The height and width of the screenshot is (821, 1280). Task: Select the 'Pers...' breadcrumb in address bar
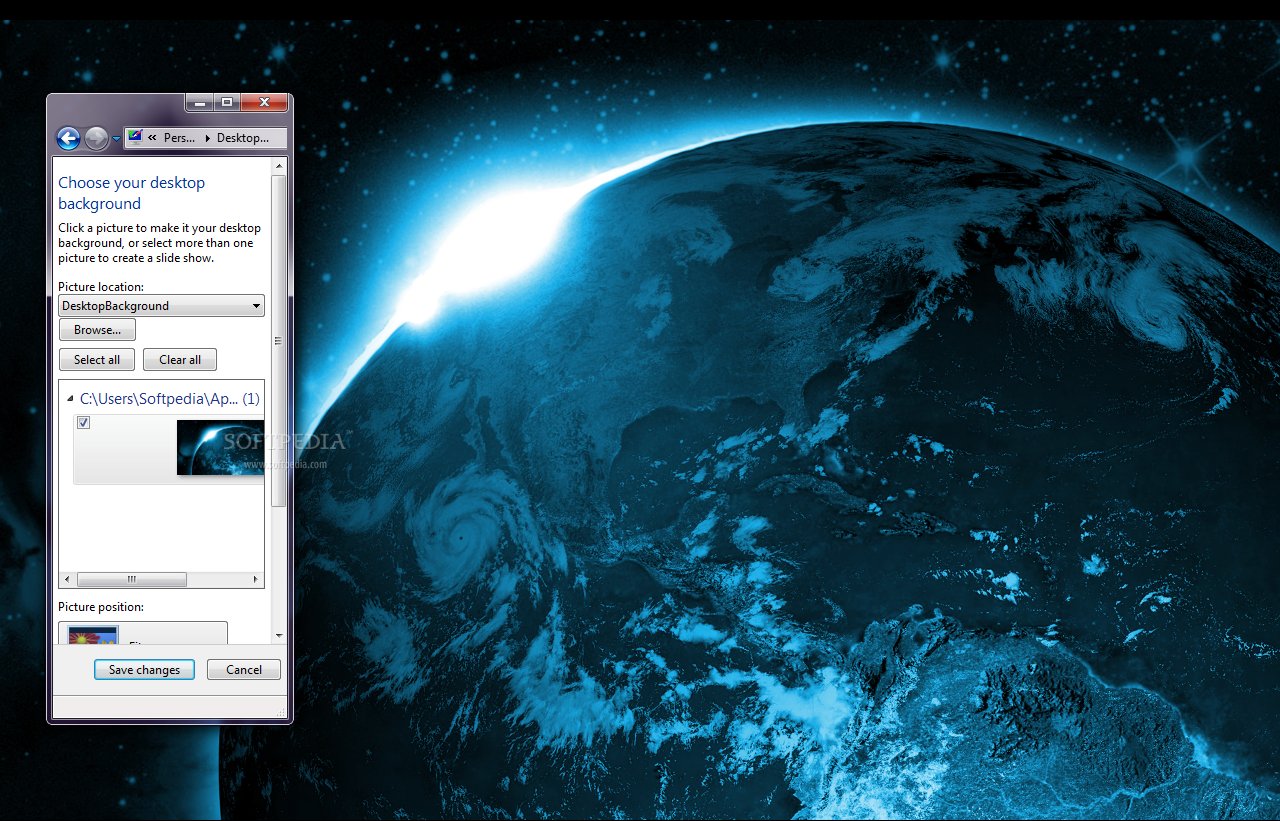point(179,138)
